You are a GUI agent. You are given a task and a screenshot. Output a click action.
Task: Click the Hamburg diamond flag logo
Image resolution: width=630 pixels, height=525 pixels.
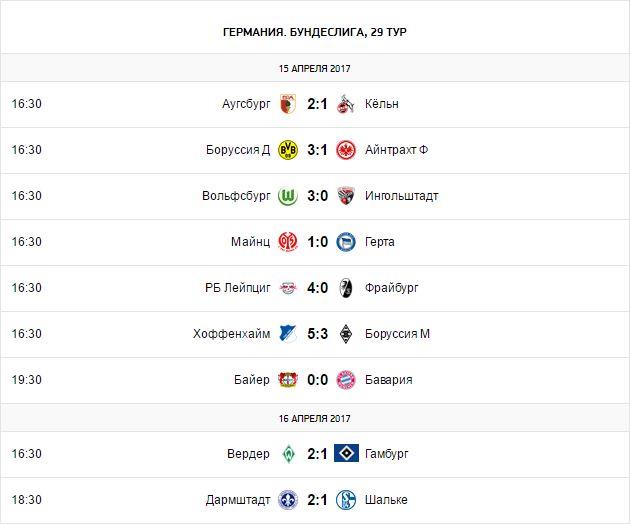click(x=345, y=454)
